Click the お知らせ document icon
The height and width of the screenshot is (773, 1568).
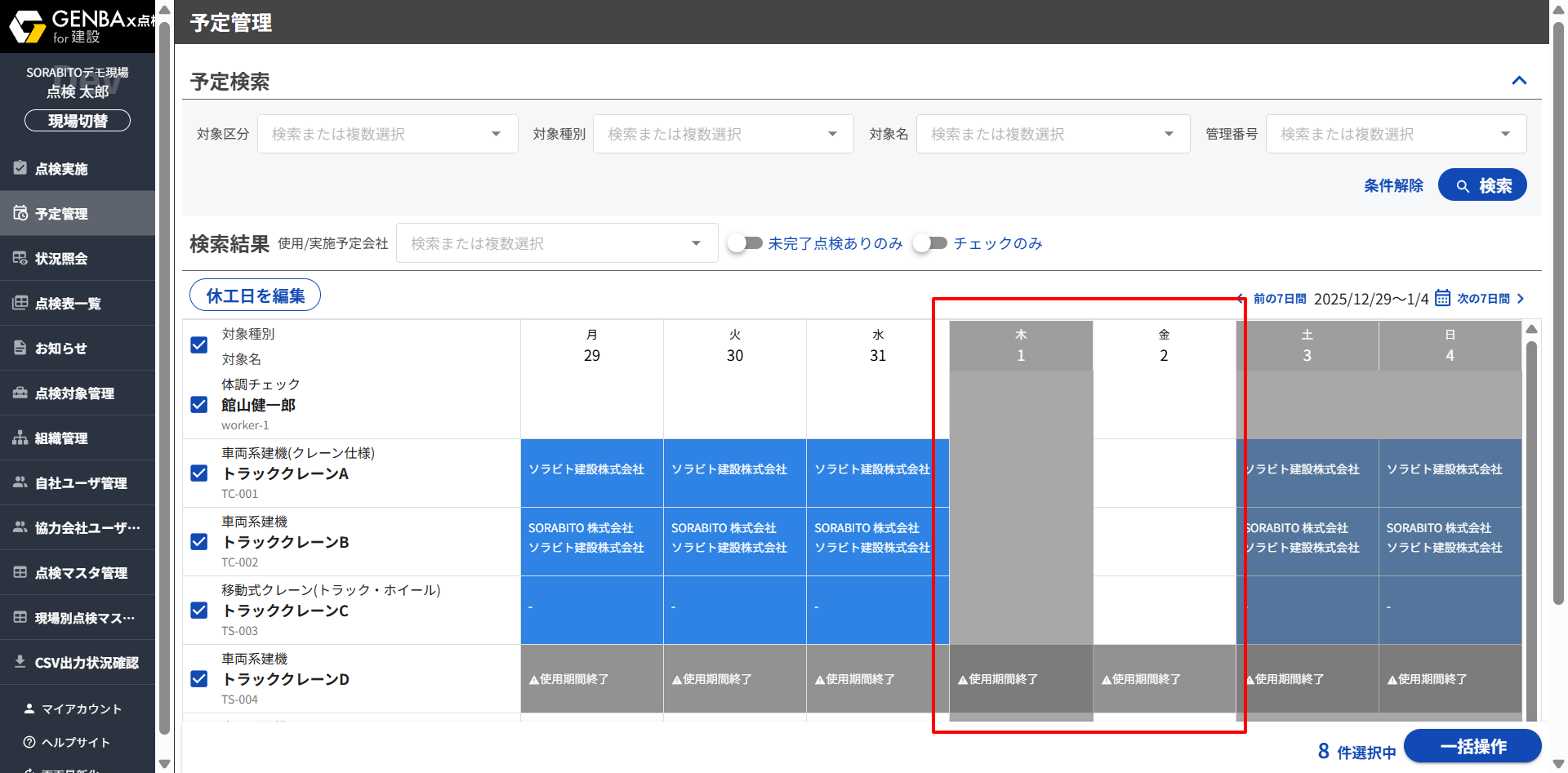point(20,348)
